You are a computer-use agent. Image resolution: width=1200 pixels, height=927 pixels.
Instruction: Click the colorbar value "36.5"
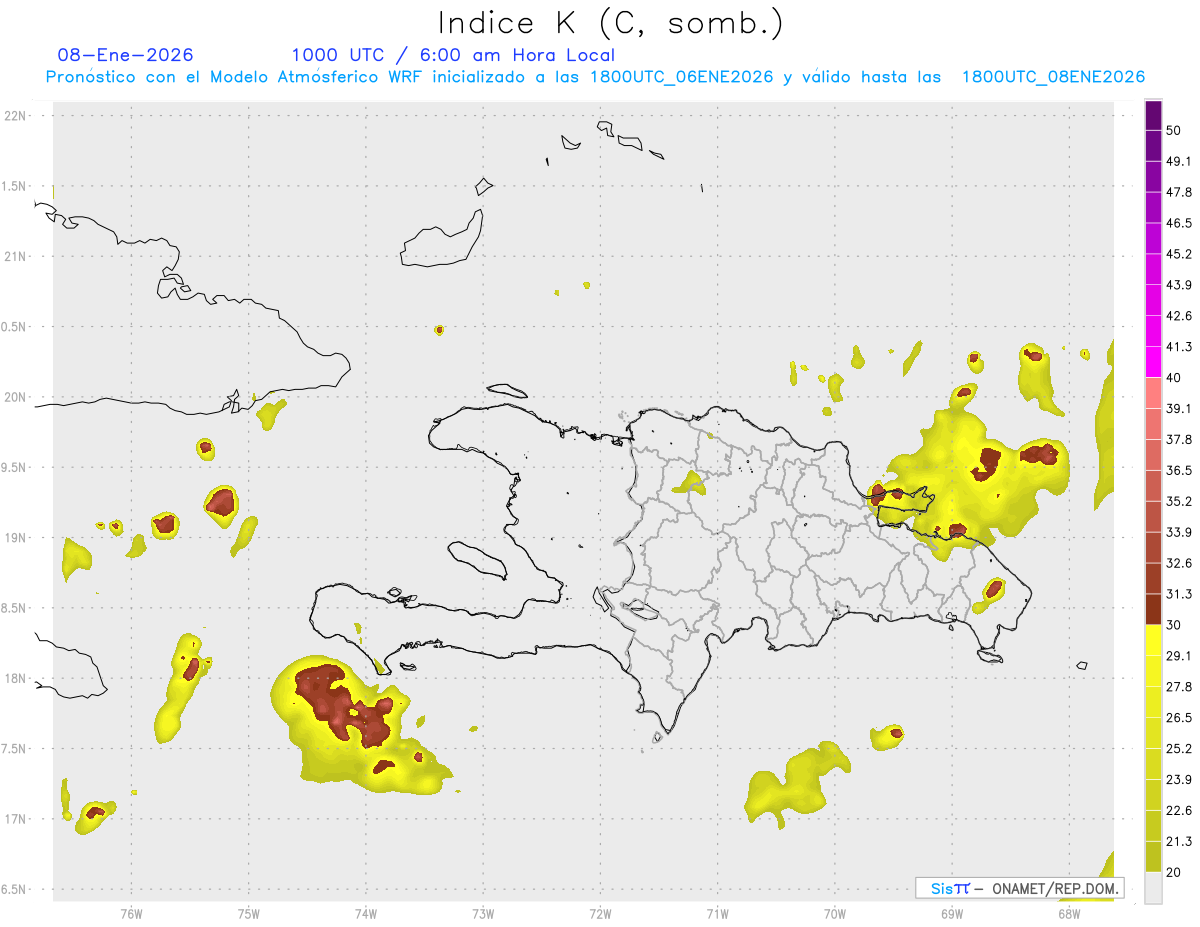coord(1179,470)
